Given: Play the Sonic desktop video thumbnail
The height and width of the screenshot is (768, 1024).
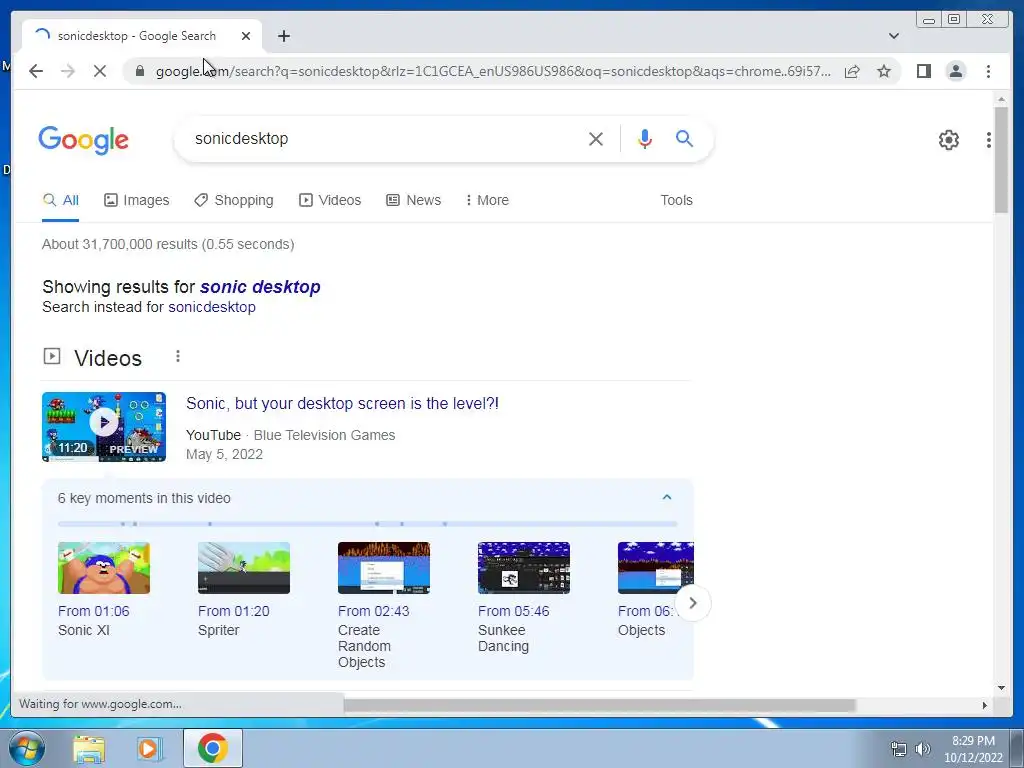Looking at the screenshot, I should click(x=104, y=427).
